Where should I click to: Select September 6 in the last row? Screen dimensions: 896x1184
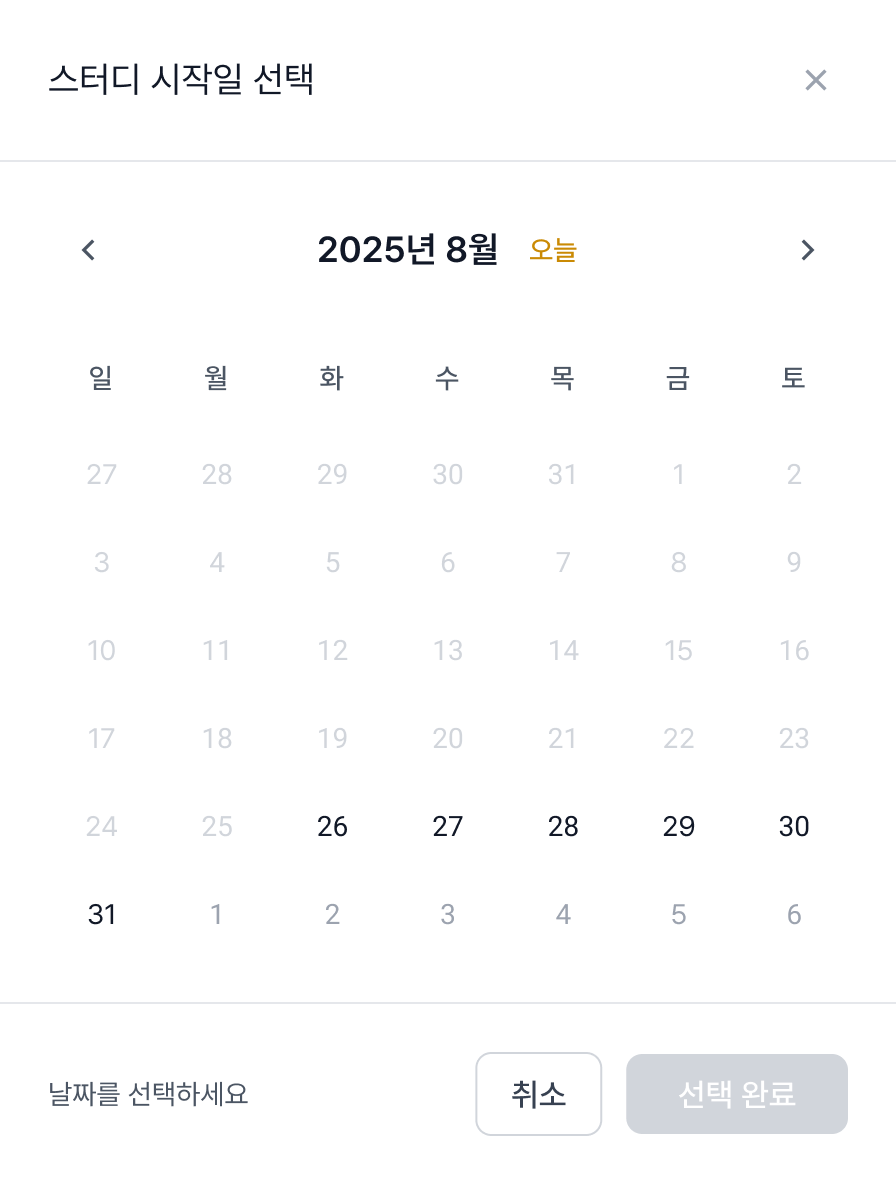pos(794,915)
